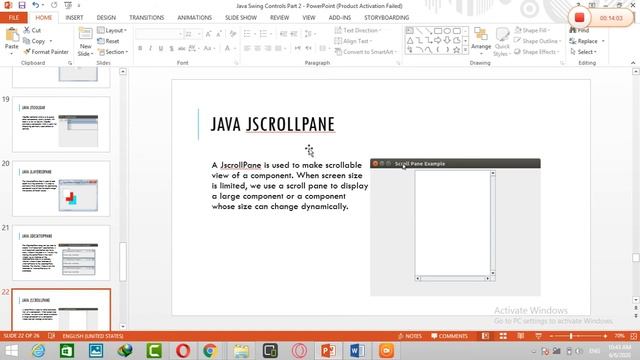Switch to the ANIMATIONS tab
Screen dimensions: 640x360
(194, 18)
